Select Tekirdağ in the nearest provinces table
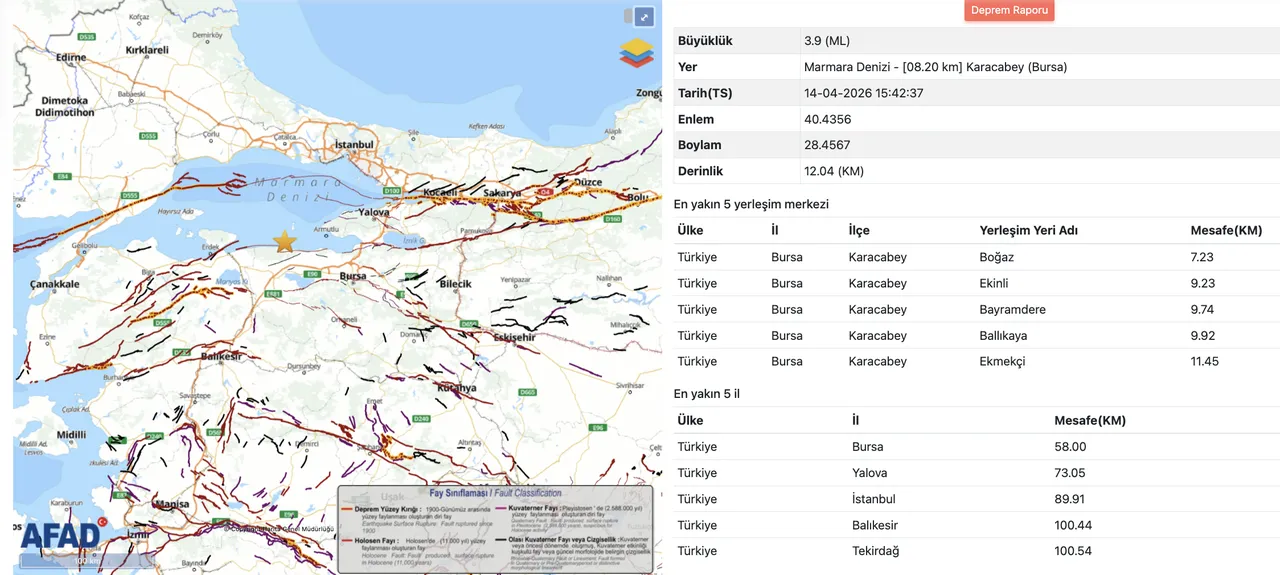 click(874, 551)
